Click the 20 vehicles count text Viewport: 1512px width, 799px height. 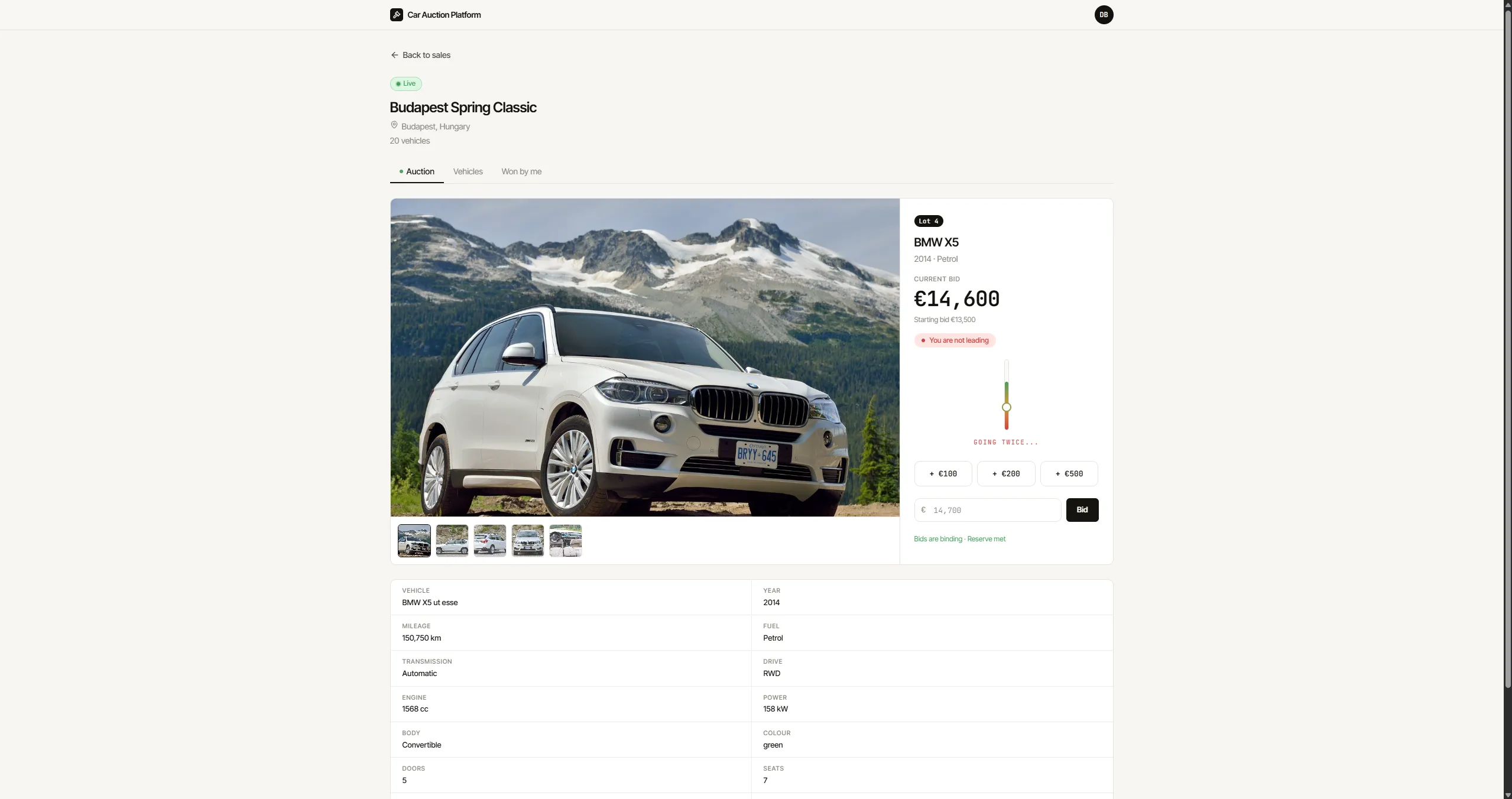410,141
